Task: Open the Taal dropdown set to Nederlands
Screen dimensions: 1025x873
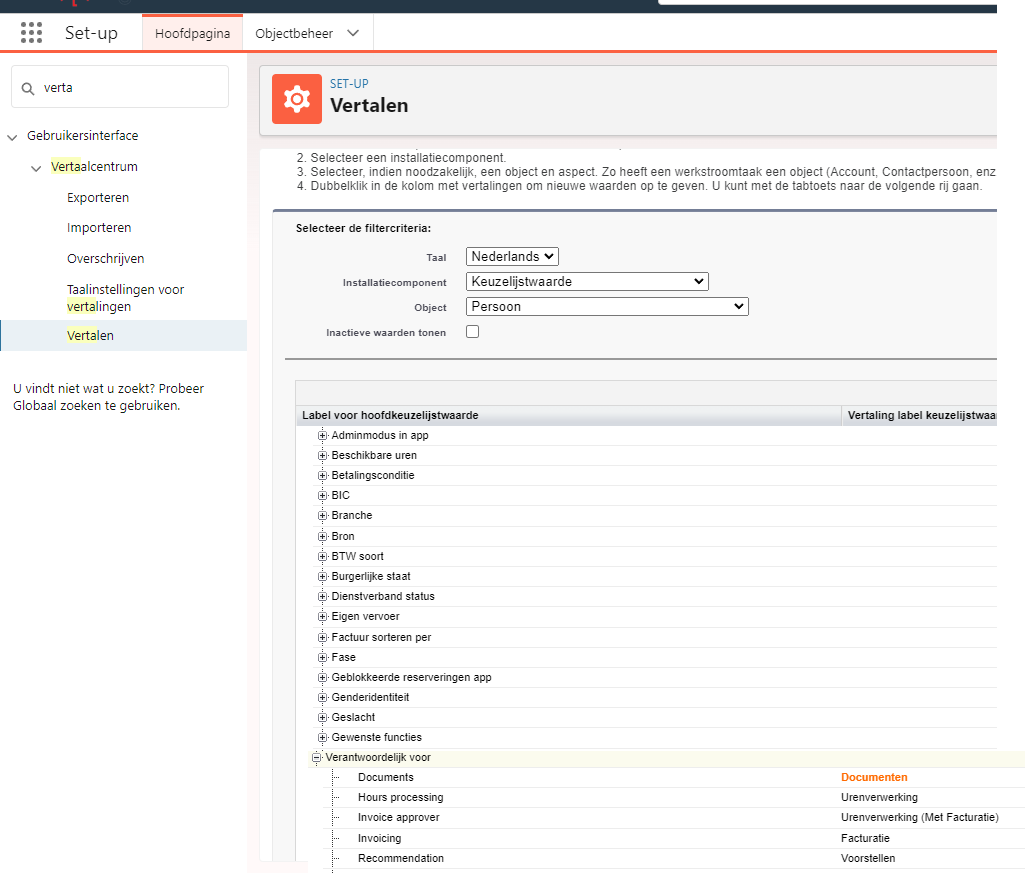Action: click(x=512, y=257)
